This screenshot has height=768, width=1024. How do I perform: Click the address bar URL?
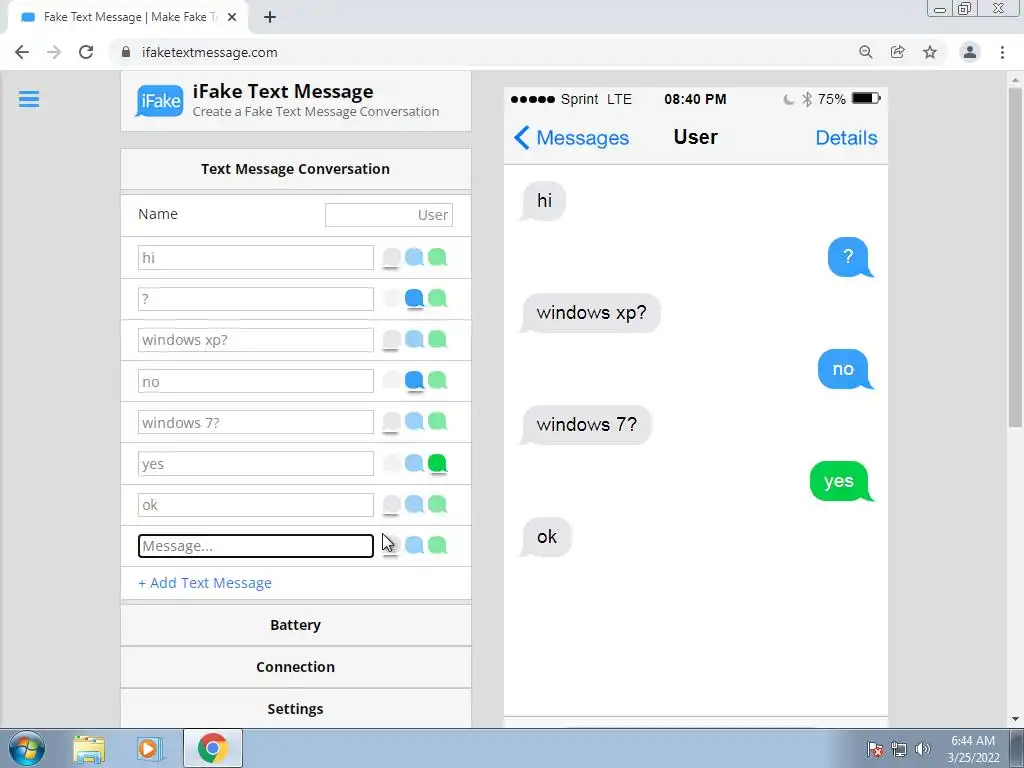[210, 52]
